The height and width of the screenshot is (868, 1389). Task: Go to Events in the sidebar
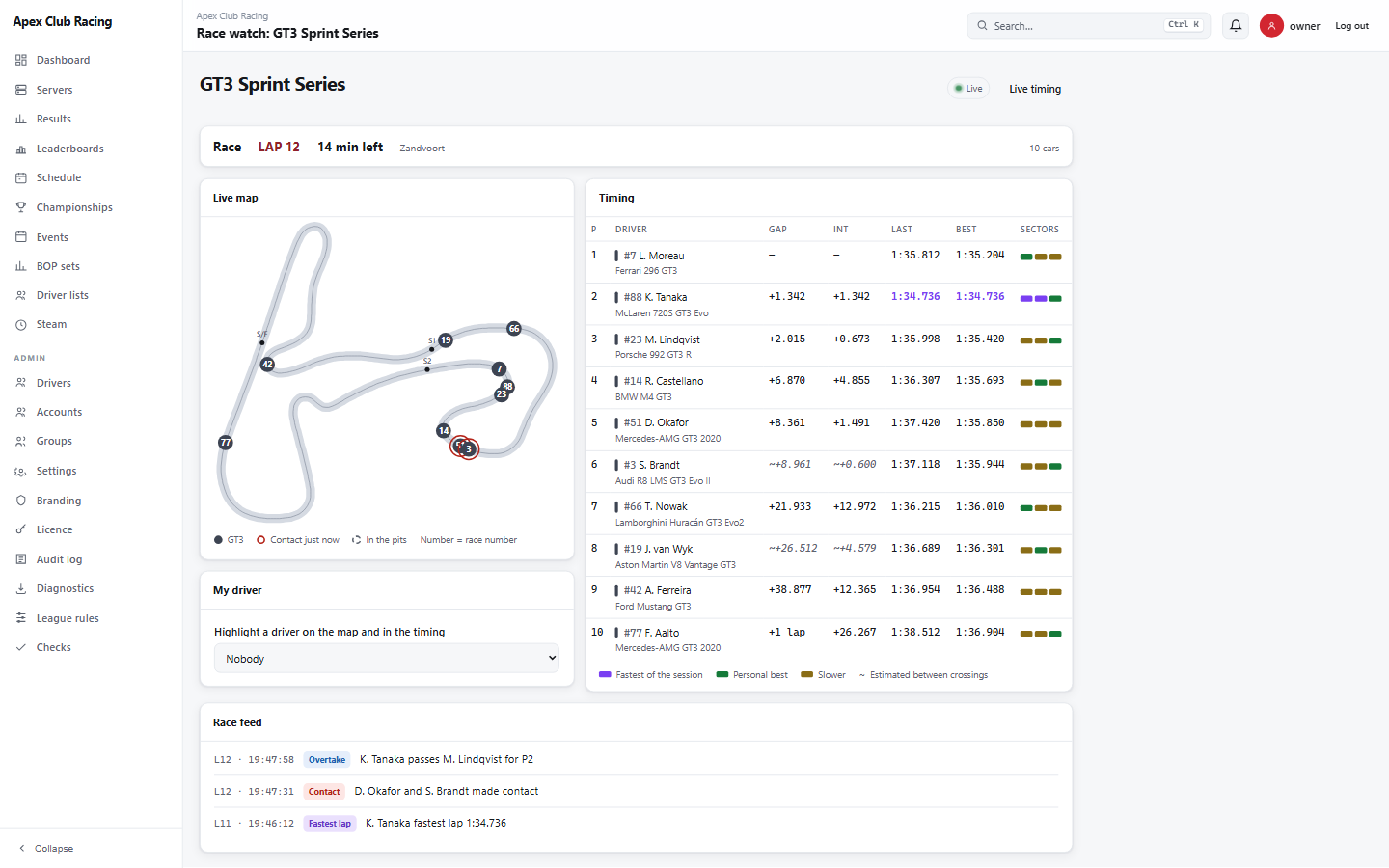coord(52,237)
